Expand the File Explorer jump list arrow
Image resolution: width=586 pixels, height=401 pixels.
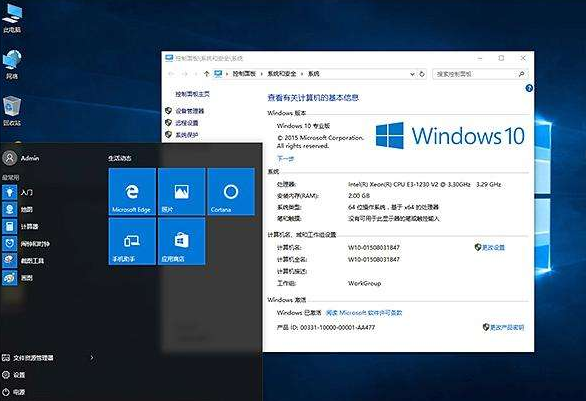pyautogui.click(x=92, y=358)
